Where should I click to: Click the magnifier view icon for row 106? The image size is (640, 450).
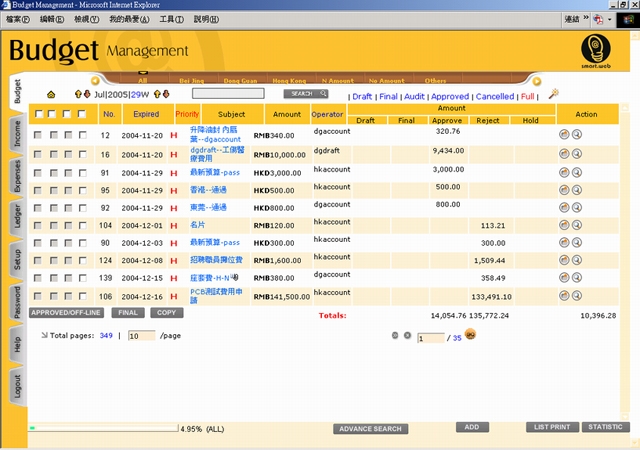[577, 296]
